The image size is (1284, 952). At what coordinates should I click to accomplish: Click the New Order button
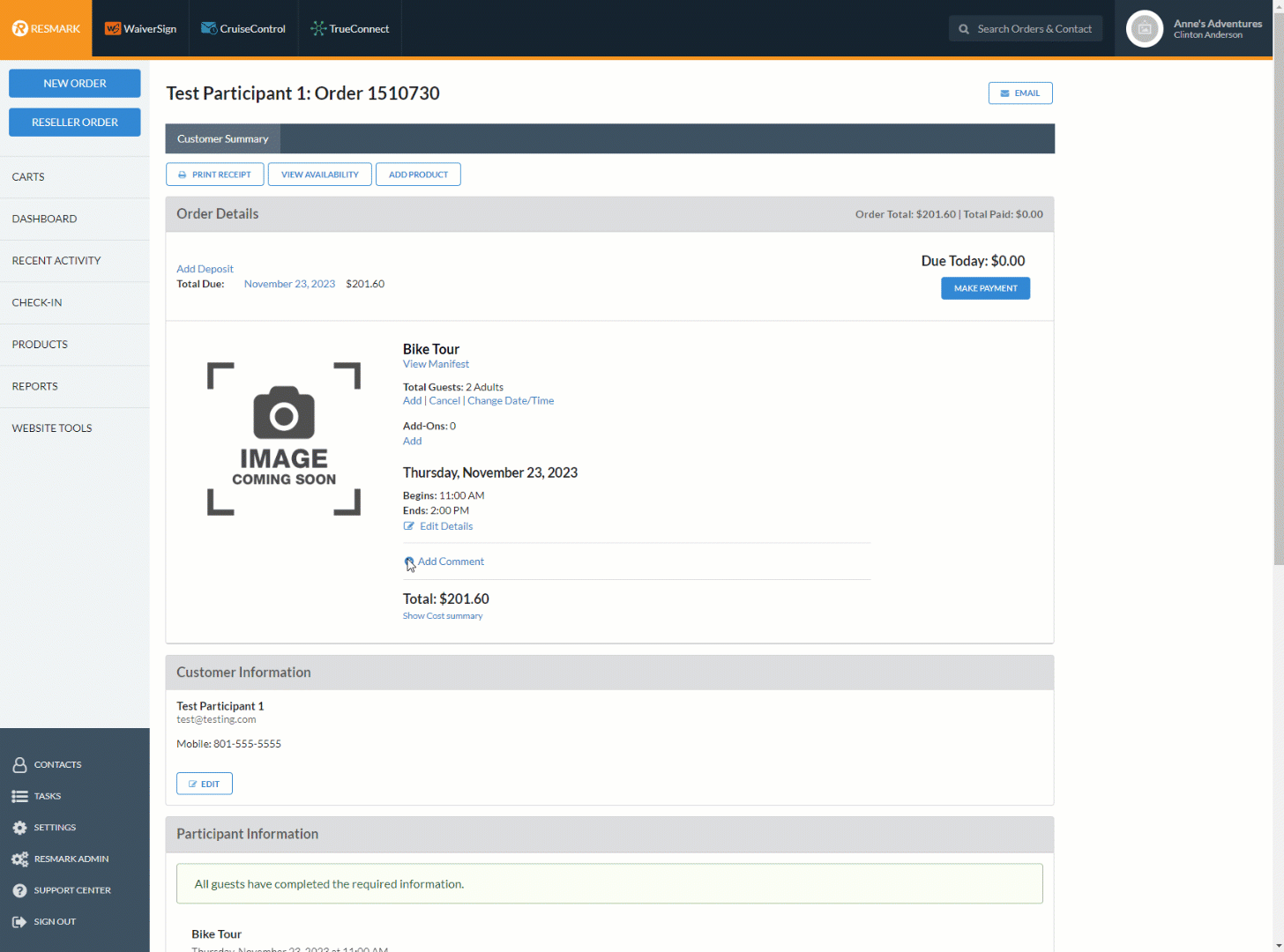pyautogui.click(x=75, y=83)
